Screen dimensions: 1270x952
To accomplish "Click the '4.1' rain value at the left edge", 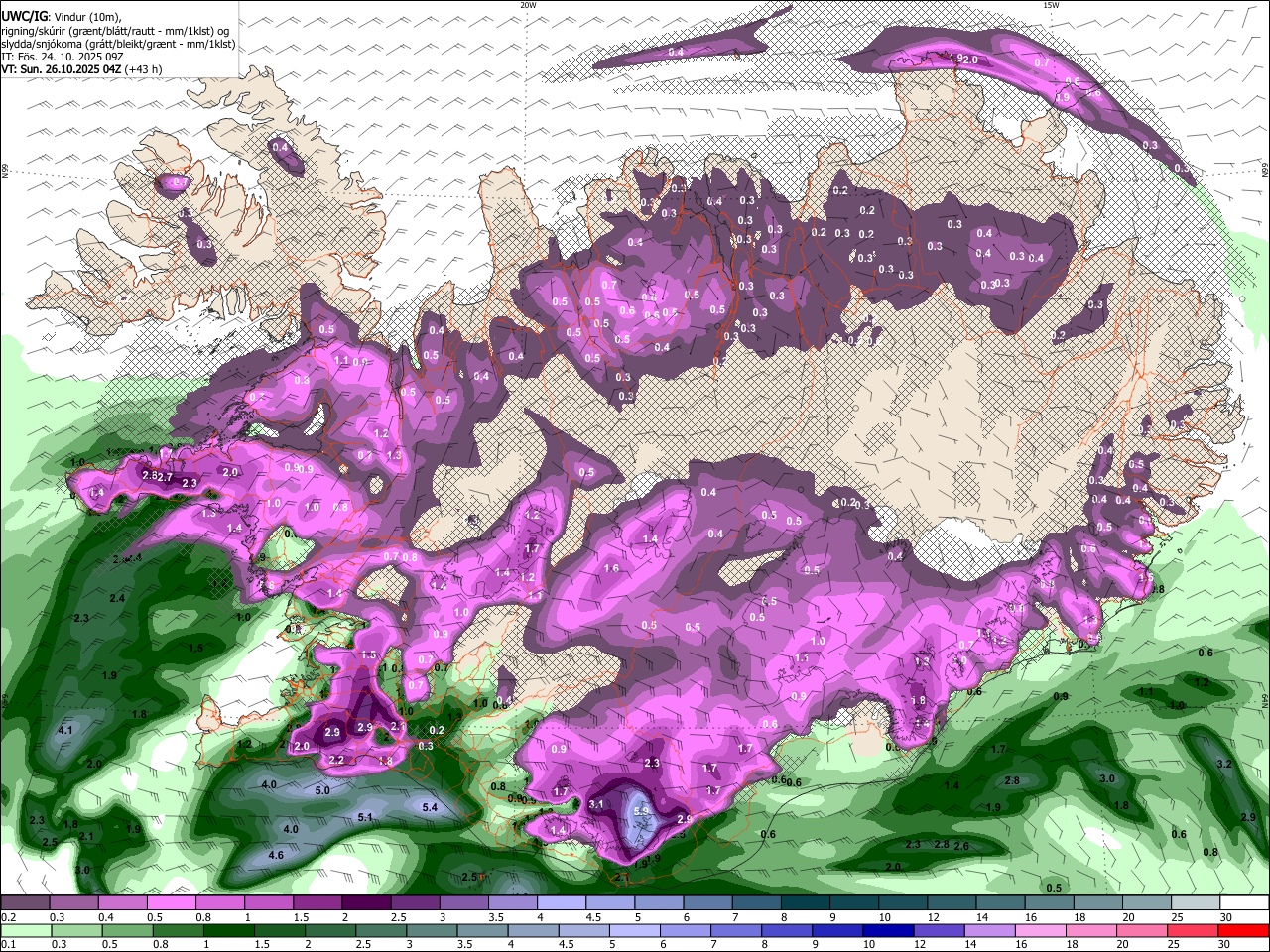I will (x=66, y=730).
